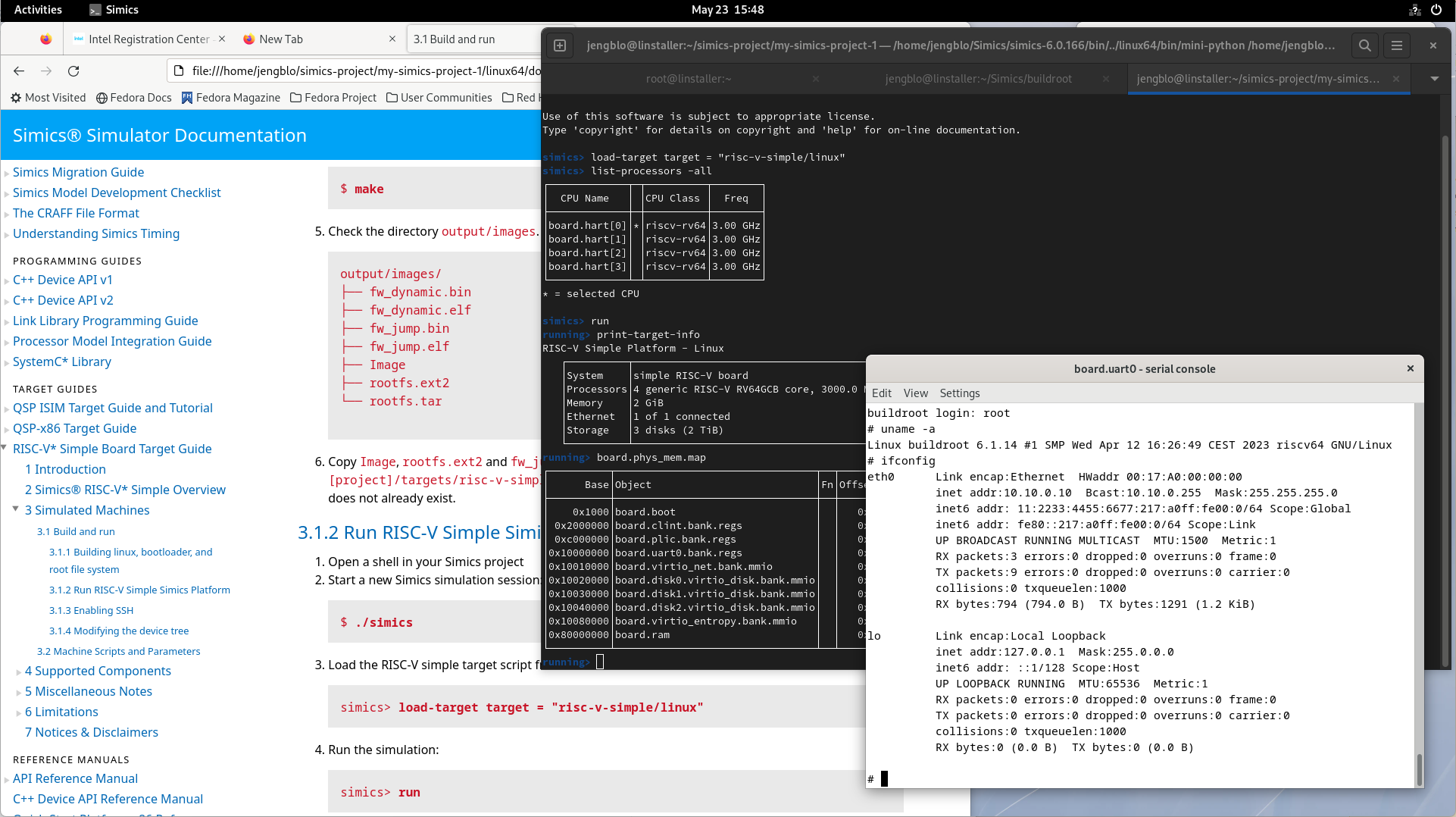Close the New Tab browser tab
The width and height of the screenshot is (1456, 817).
(x=392, y=39)
